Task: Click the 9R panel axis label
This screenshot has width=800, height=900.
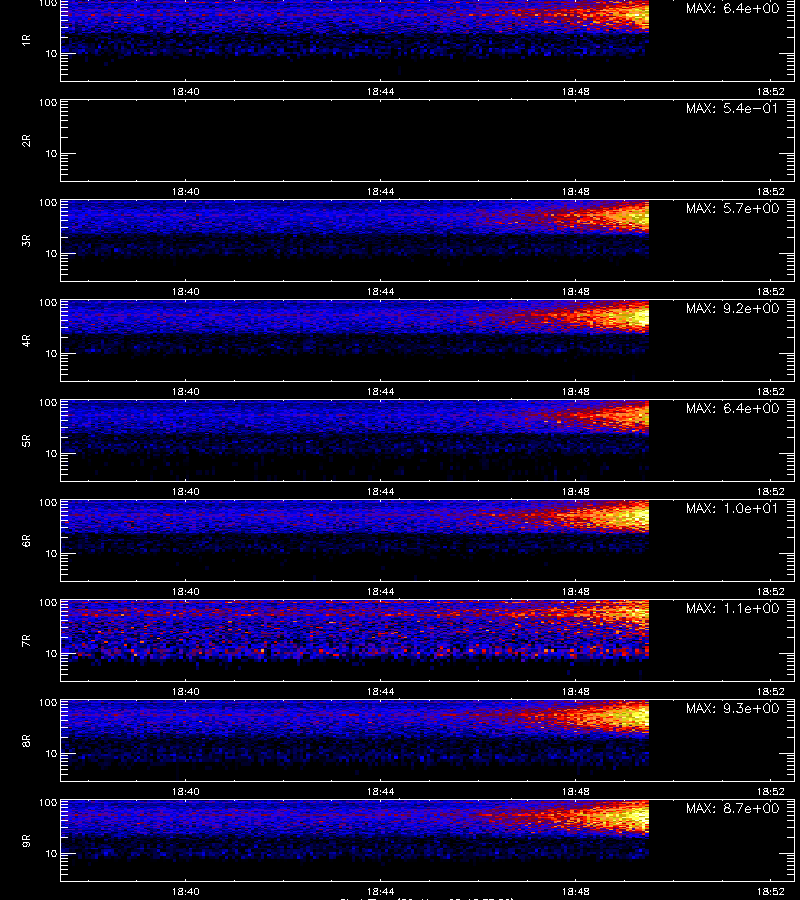Action: 26,841
